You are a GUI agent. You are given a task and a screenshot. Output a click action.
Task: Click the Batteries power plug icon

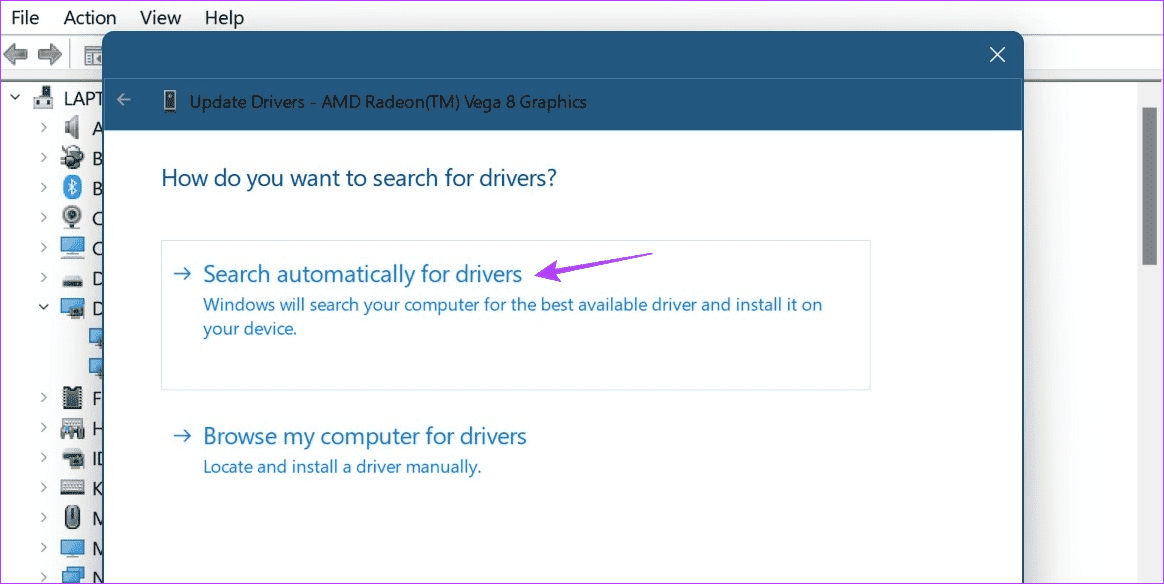(72, 157)
